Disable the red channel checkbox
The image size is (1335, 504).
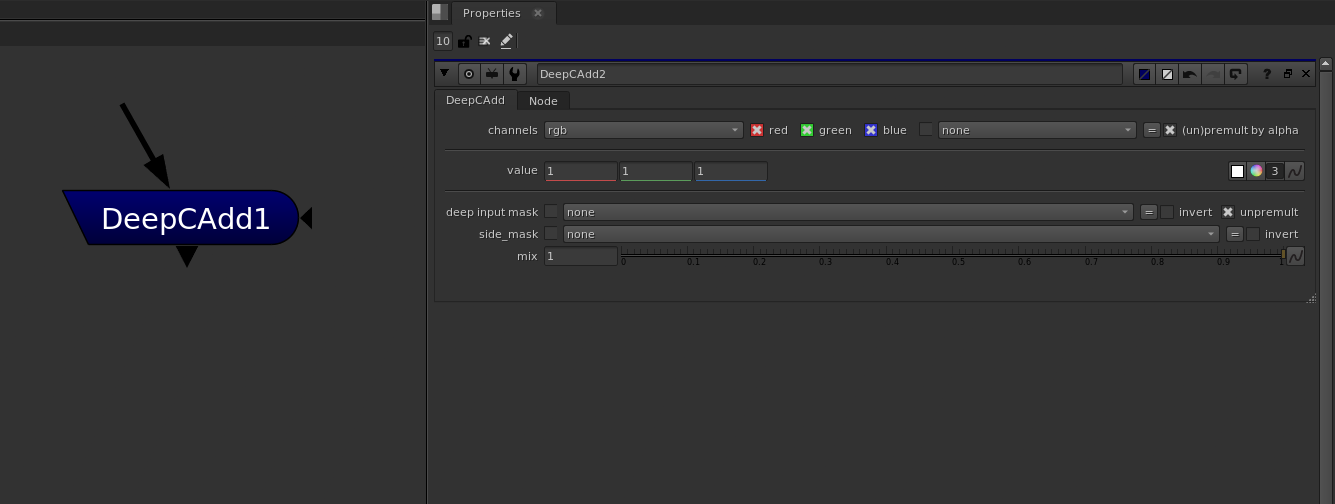coord(757,130)
